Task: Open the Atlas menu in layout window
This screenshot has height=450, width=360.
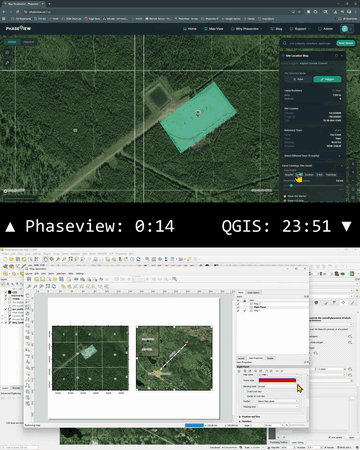Action: [x=71, y=274]
